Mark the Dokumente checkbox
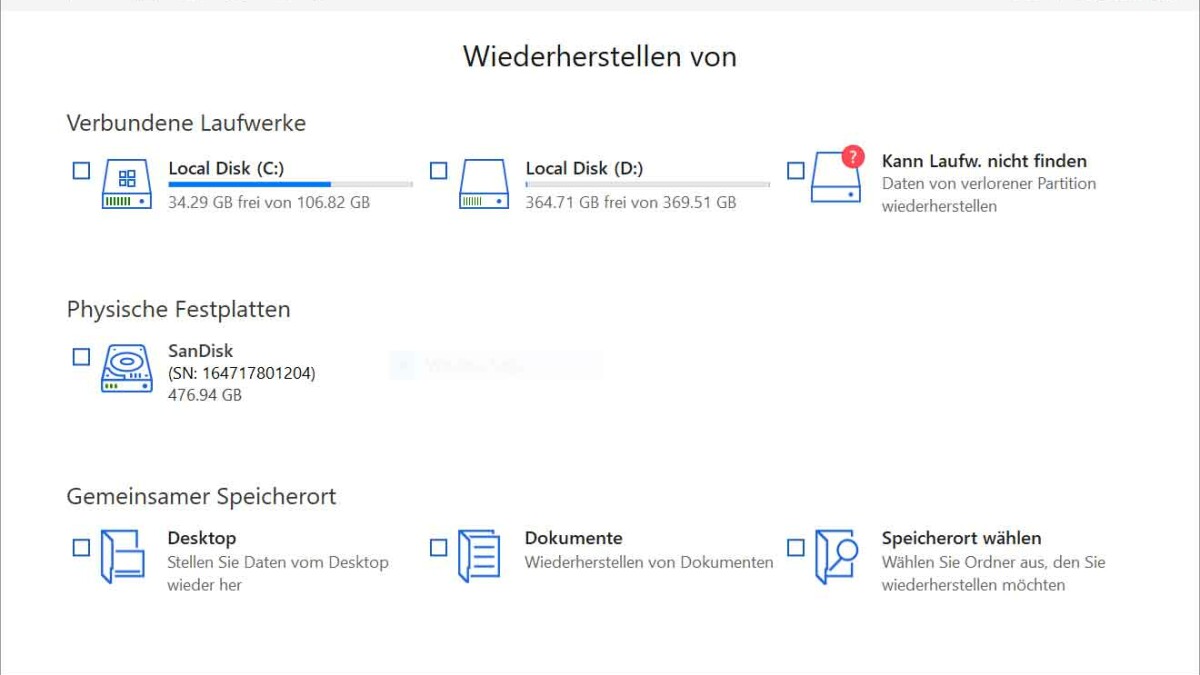Screen dimensions: 1200x675 (439, 547)
